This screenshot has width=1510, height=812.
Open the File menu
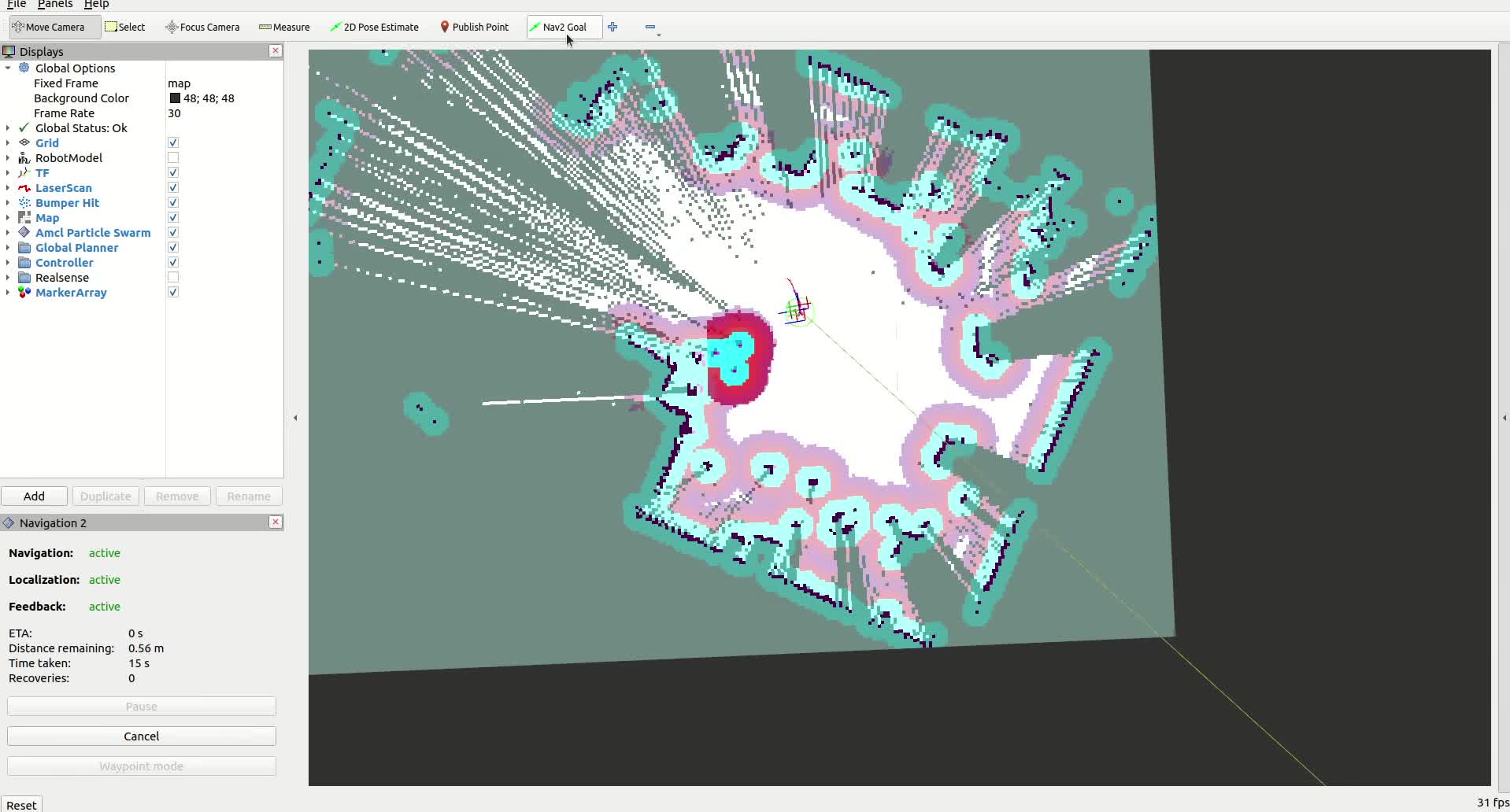[x=17, y=5]
